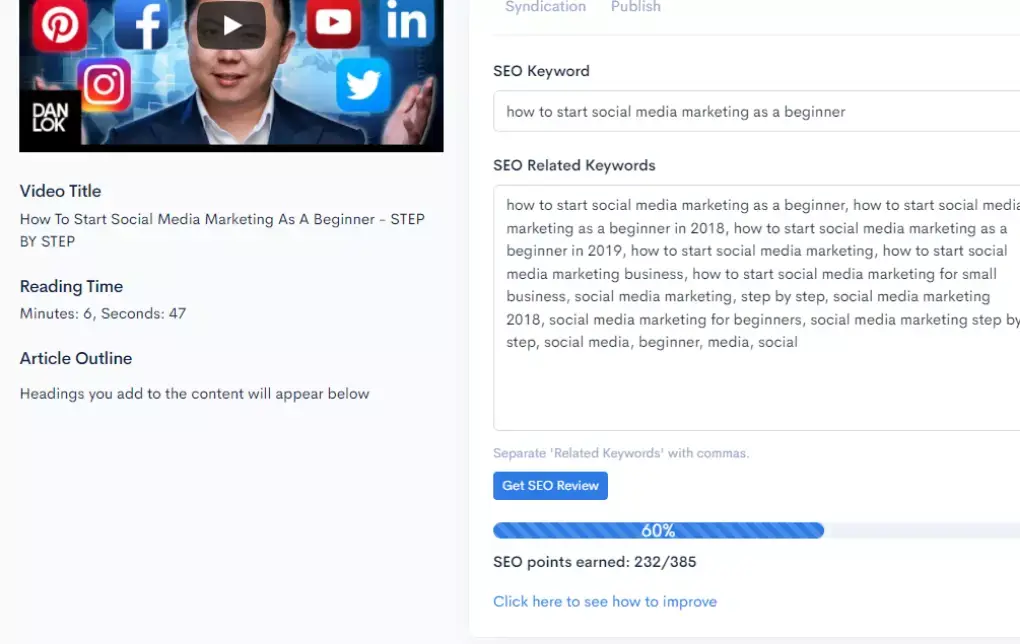This screenshot has width=1020, height=644.
Task: Click the Facebook icon in the thumbnail
Action: pyautogui.click(x=141, y=24)
